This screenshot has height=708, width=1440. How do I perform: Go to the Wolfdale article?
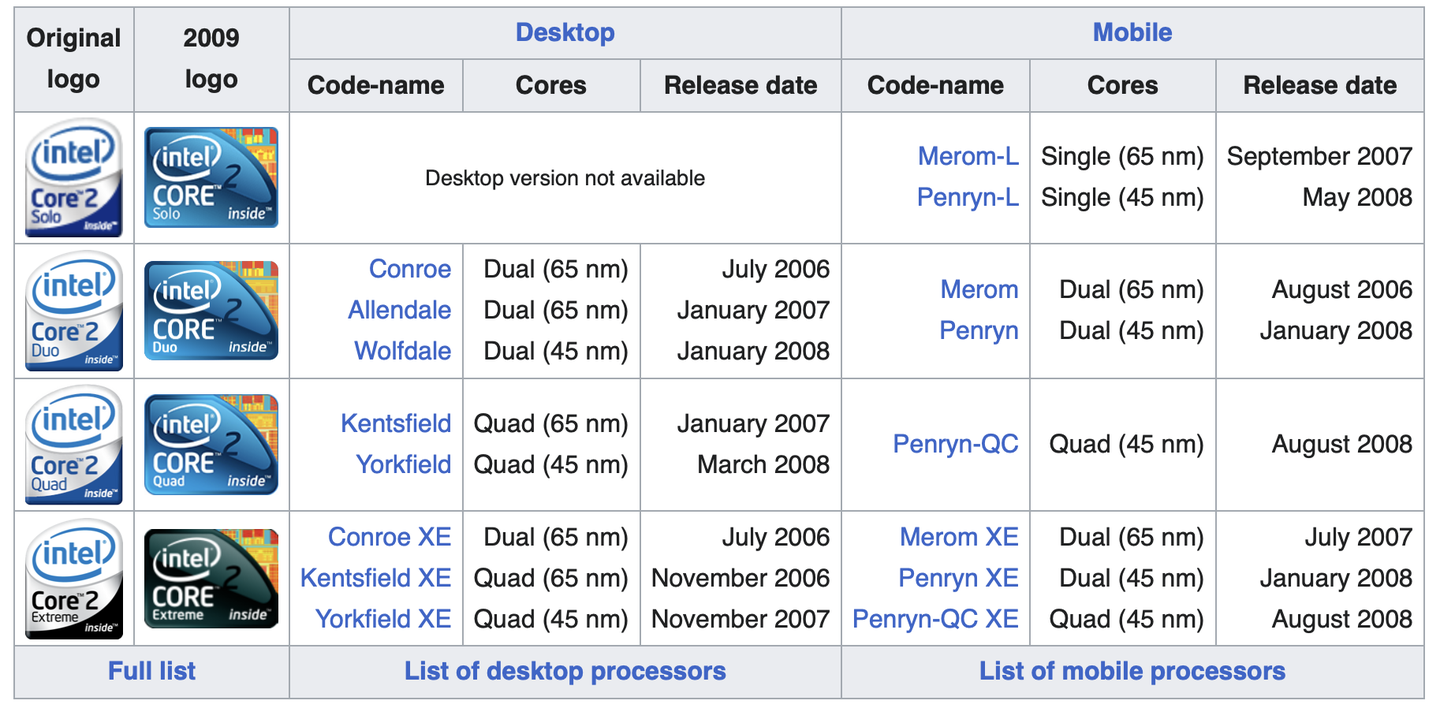point(403,351)
